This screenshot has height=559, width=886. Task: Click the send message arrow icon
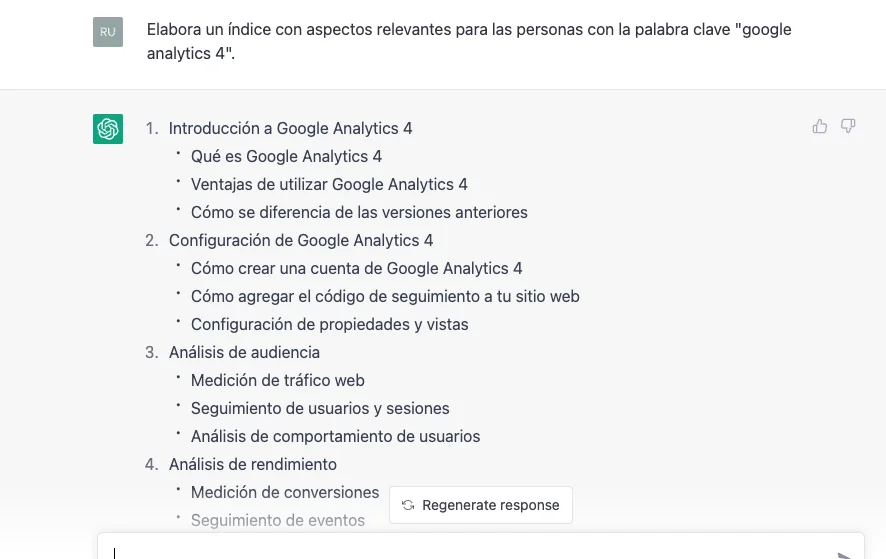pos(845,554)
